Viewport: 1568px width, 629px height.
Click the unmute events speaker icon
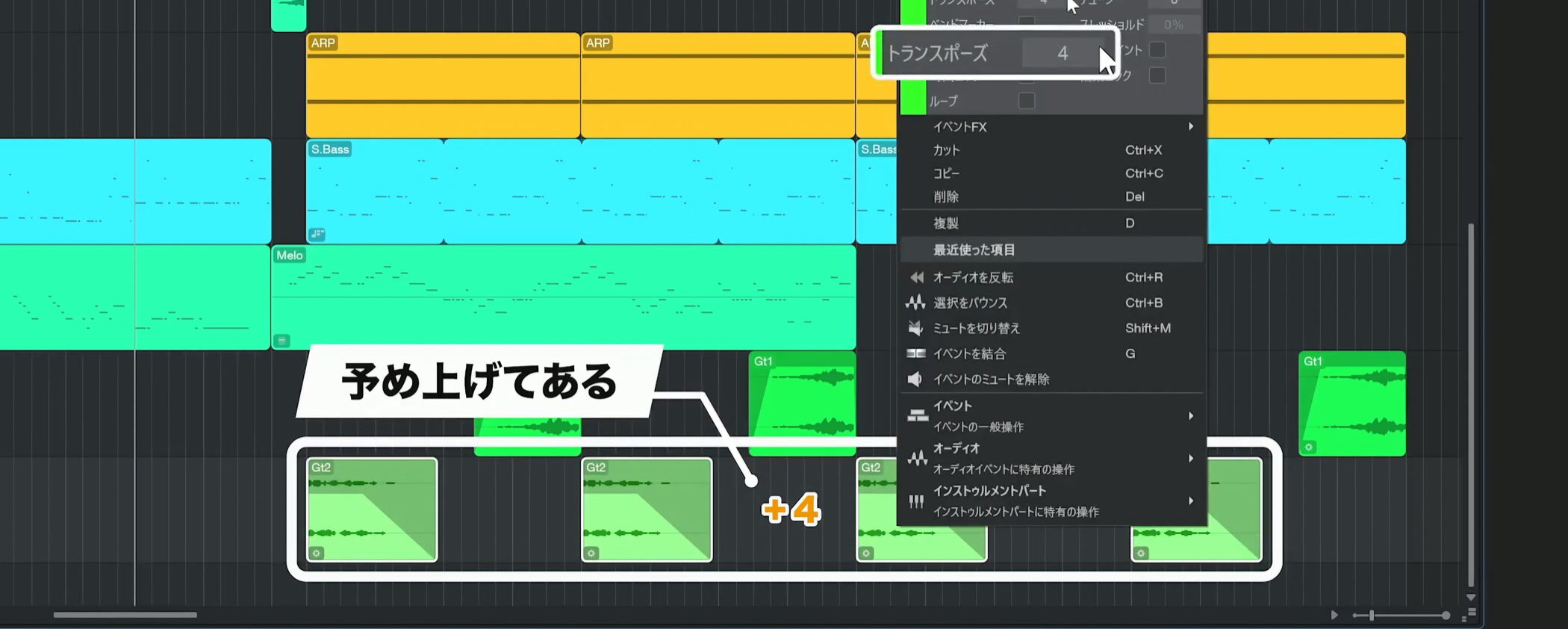(915, 379)
